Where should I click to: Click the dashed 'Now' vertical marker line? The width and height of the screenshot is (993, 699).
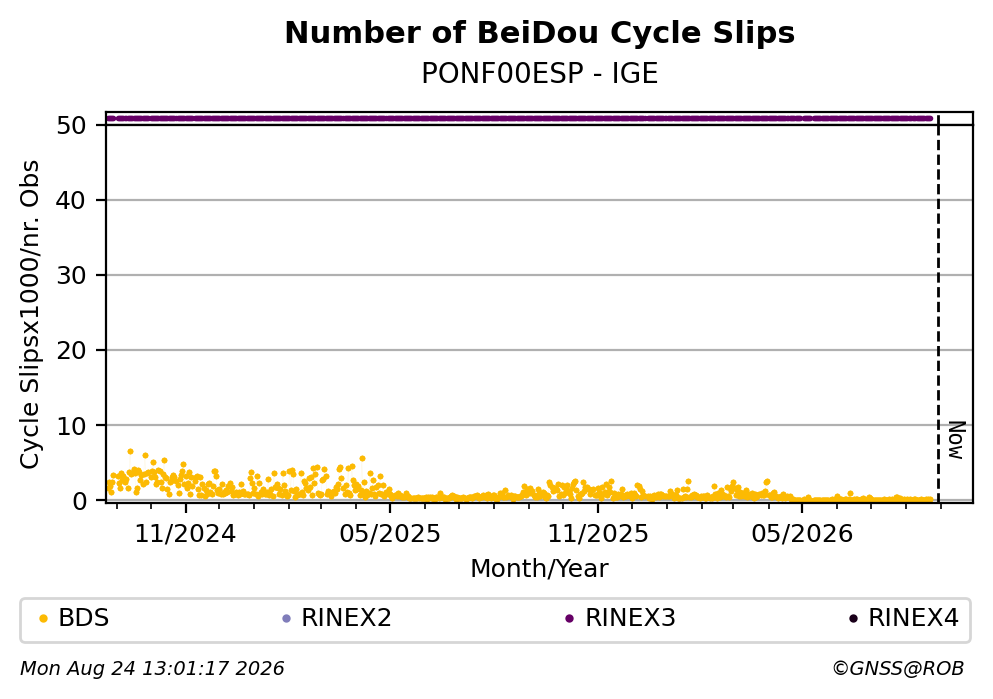pyautogui.click(x=938, y=308)
